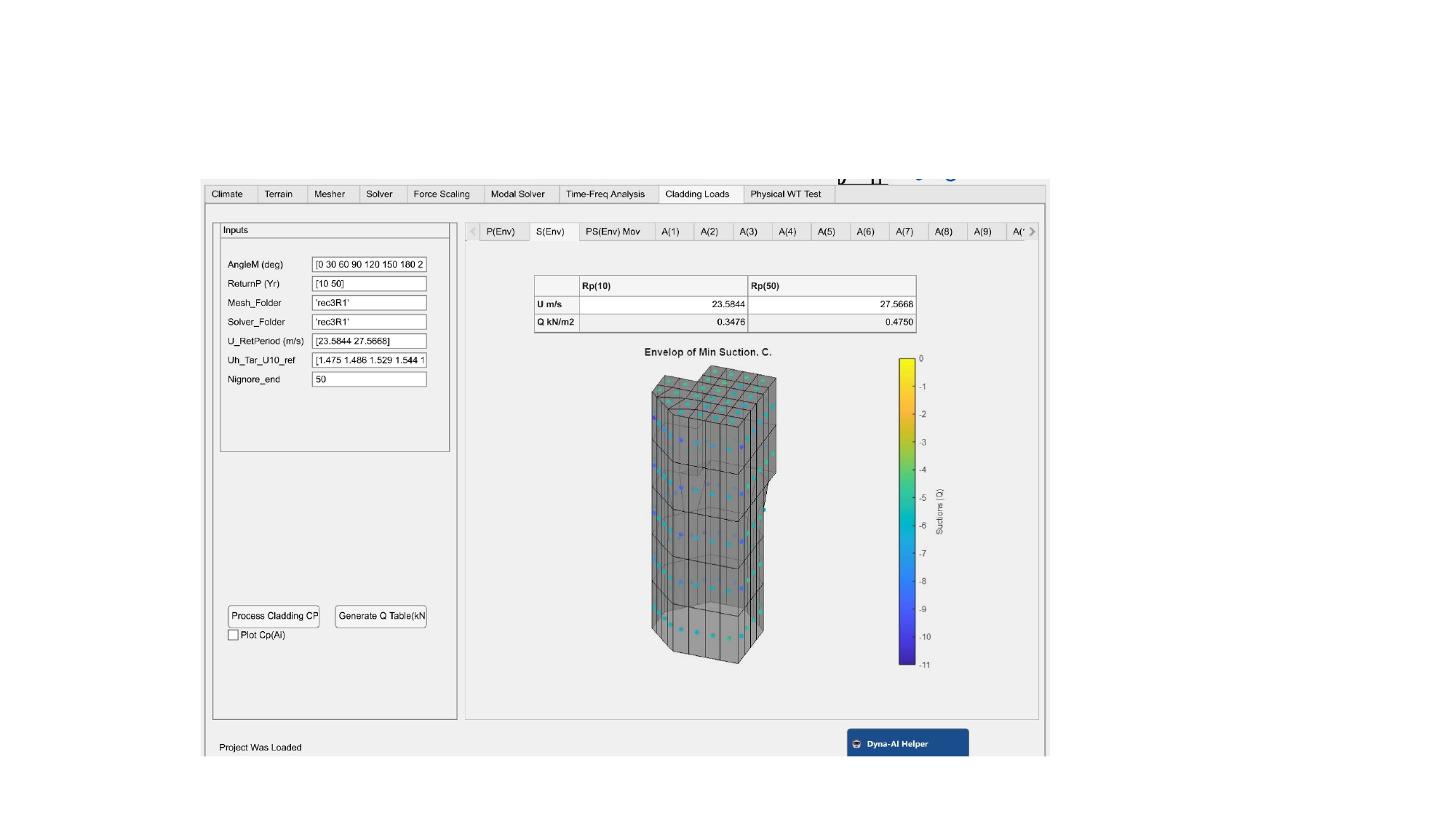Select the A(5) sub-tab

click(826, 232)
